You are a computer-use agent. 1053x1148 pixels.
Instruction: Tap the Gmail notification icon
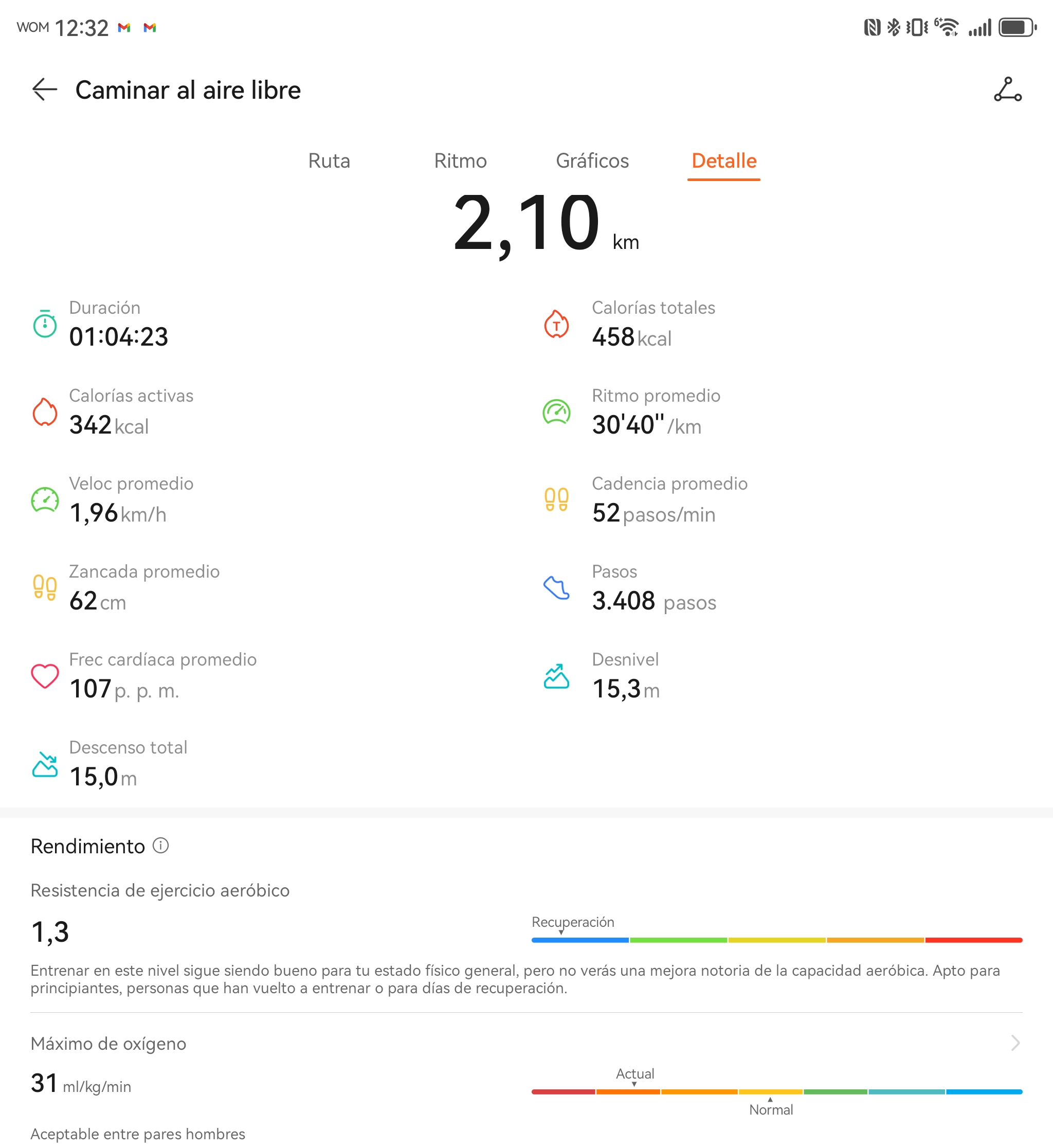tap(124, 27)
